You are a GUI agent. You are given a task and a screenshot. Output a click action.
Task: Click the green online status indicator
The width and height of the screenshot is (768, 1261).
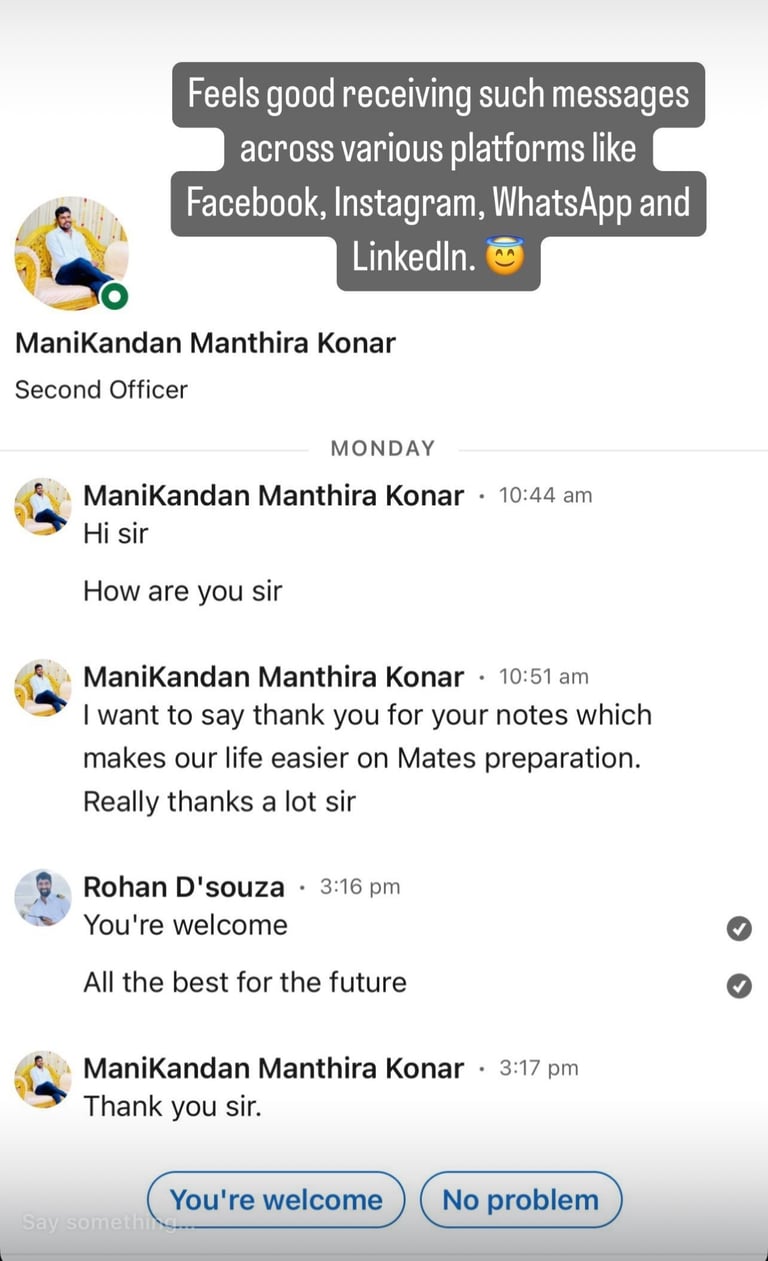116,297
